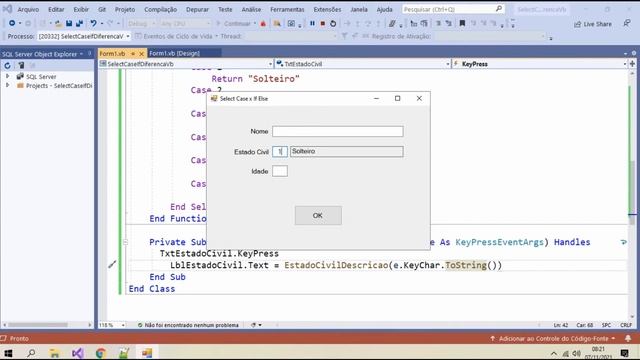Collapse the Private Sub code block

tap(125, 242)
